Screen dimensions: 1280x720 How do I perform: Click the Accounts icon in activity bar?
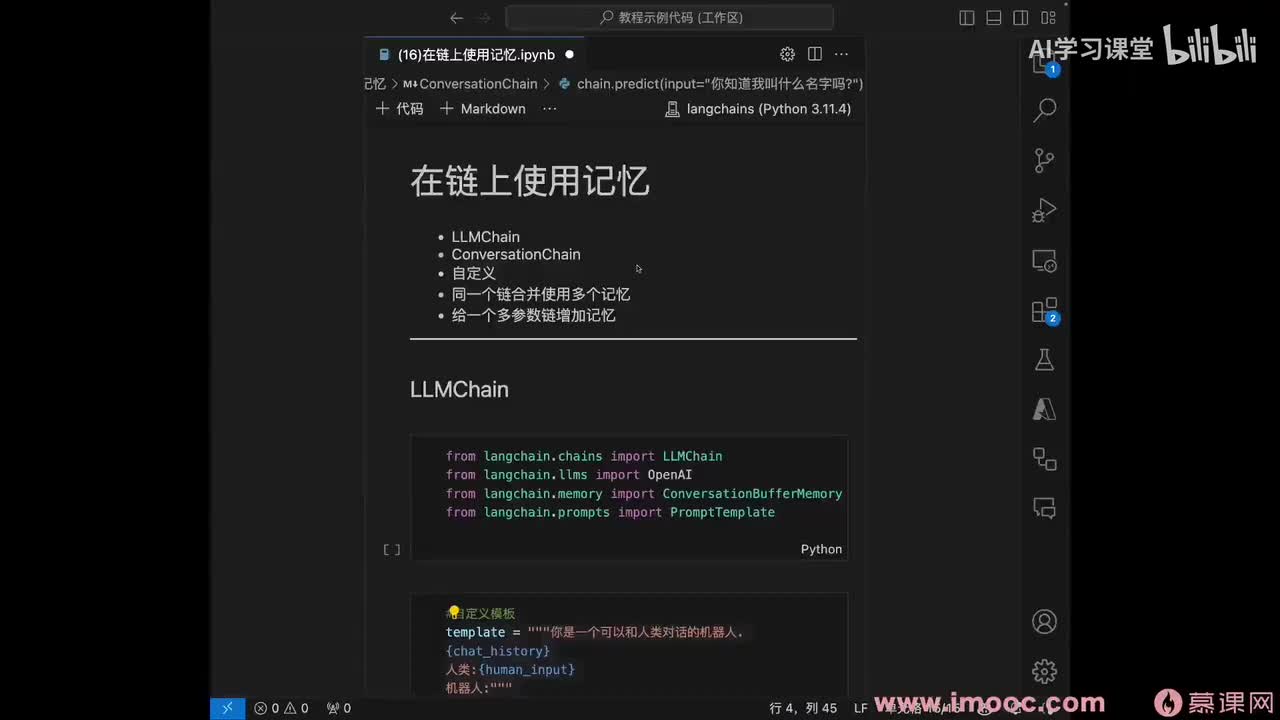(1044, 621)
